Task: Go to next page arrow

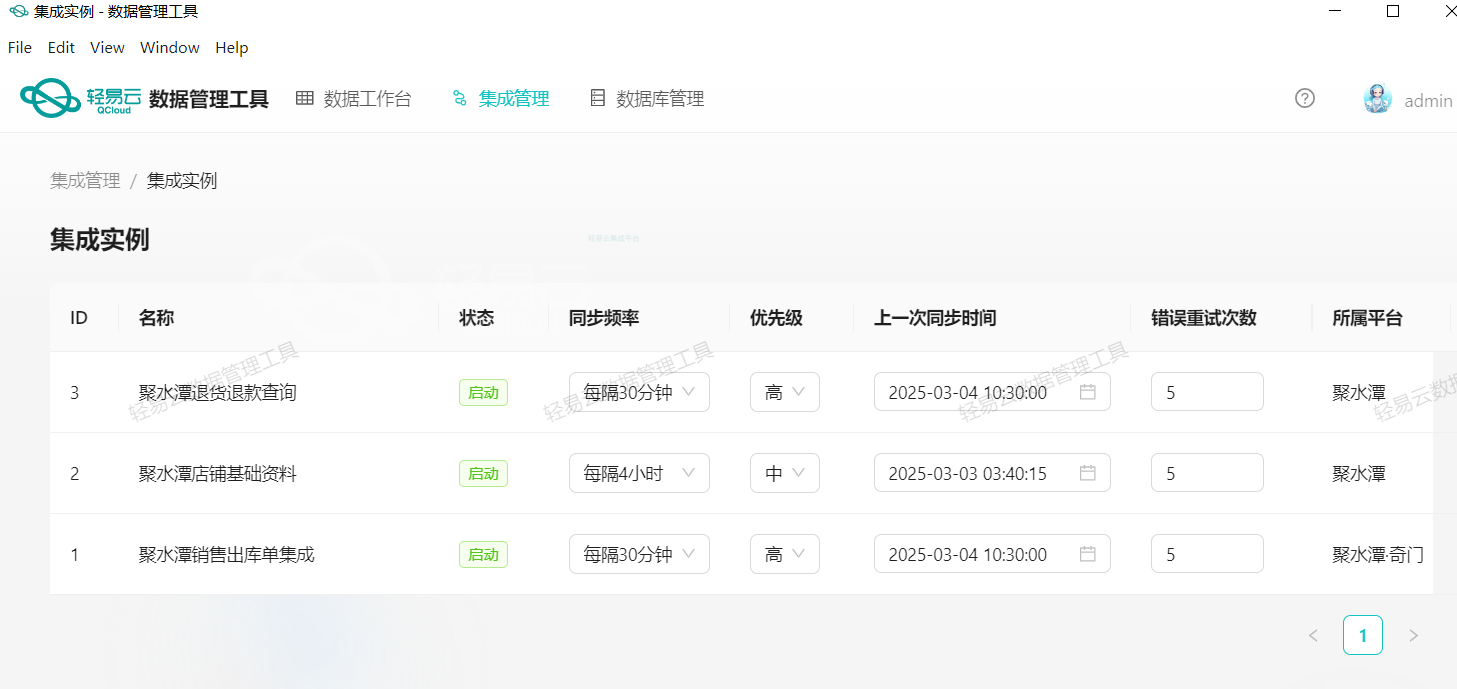Action: pos(1413,635)
